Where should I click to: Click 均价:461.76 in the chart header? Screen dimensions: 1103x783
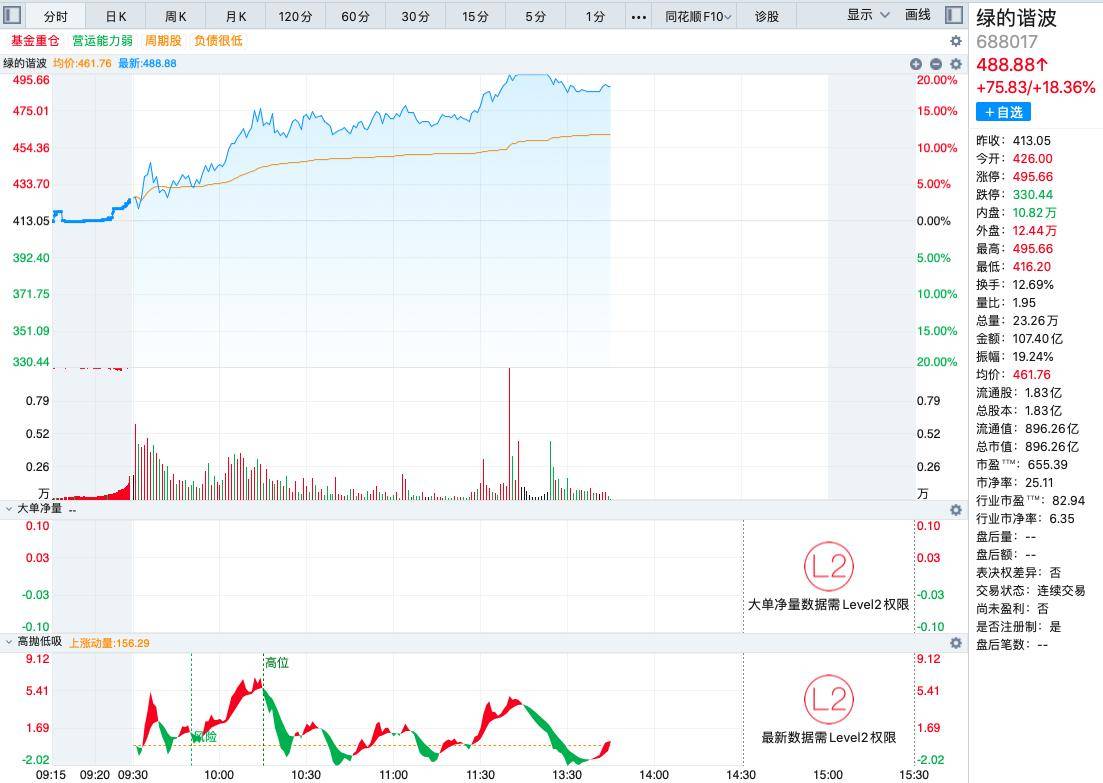[x=82, y=63]
